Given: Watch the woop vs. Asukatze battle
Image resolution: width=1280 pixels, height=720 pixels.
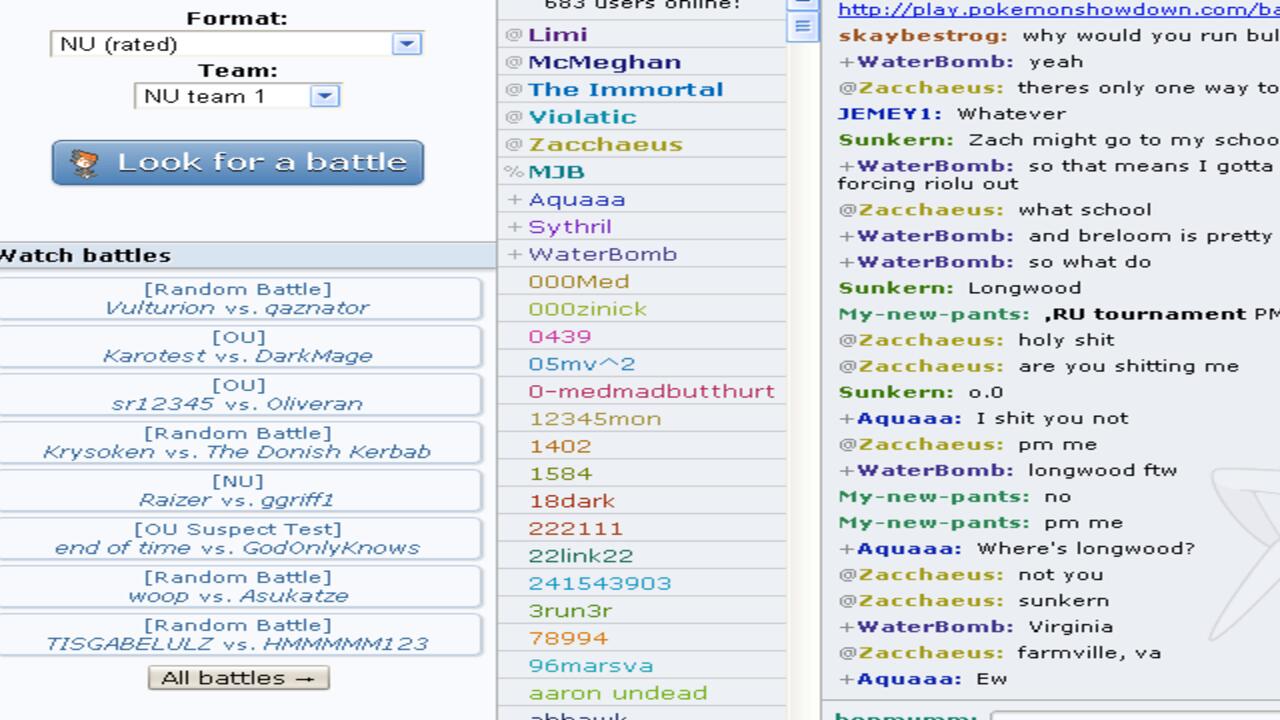Looking at the screenshot, I should click(x=238, y=587).
